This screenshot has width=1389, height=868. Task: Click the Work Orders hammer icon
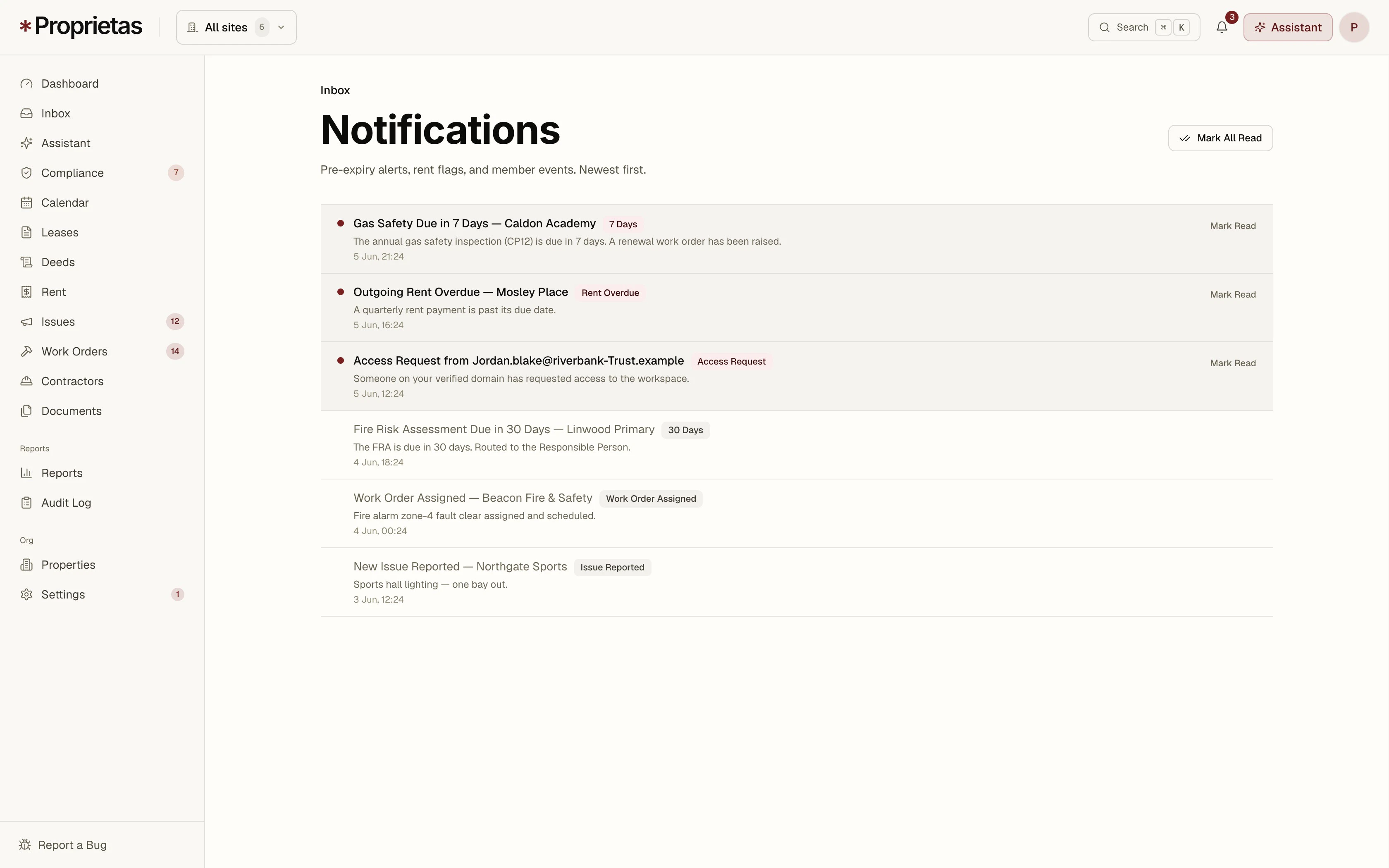point(26,351)
